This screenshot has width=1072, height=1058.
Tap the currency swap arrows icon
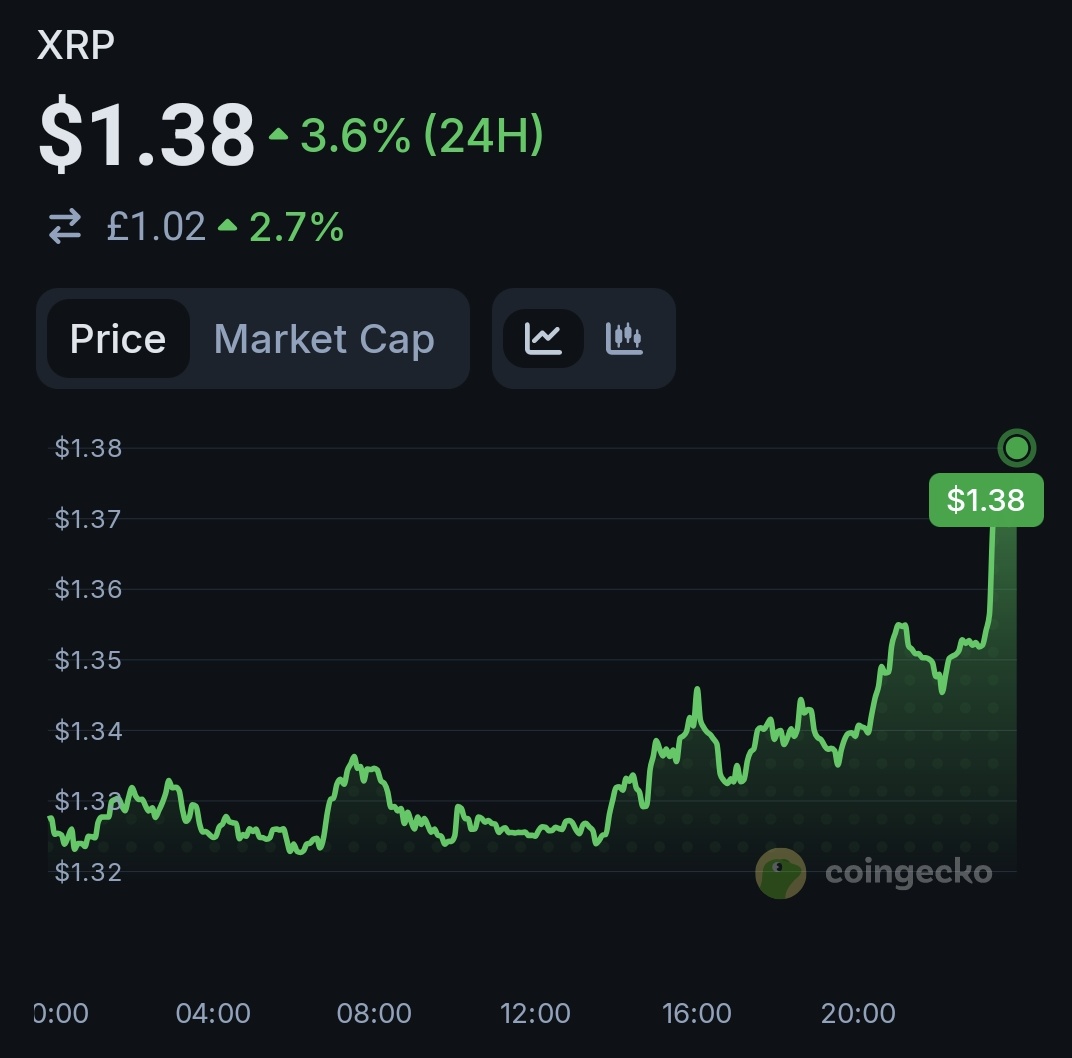[x=65, y=228]
